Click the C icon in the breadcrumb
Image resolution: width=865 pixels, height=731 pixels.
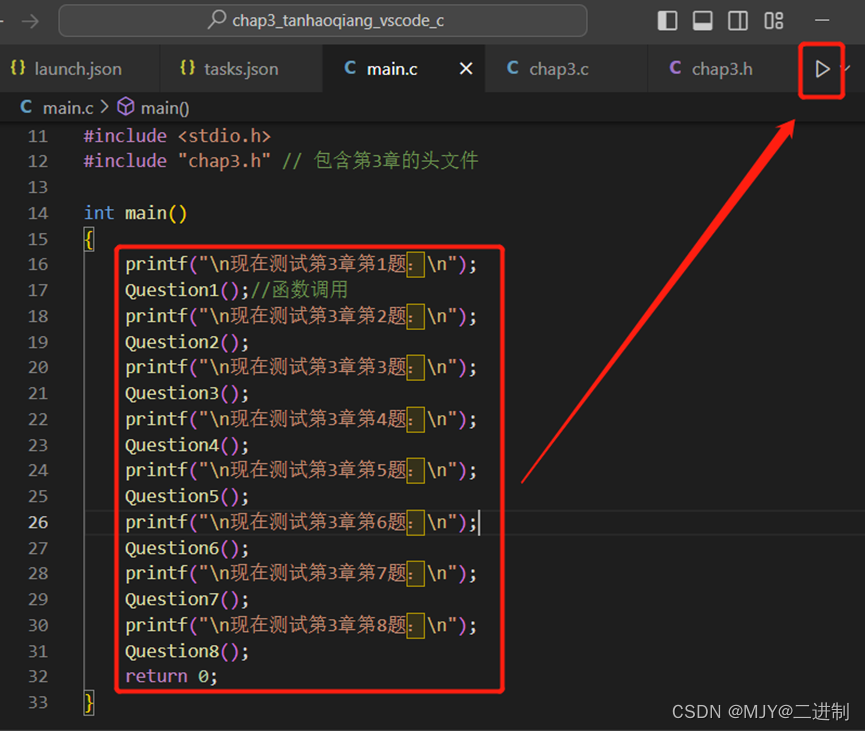pyautogui.click(x=26, y=107)
